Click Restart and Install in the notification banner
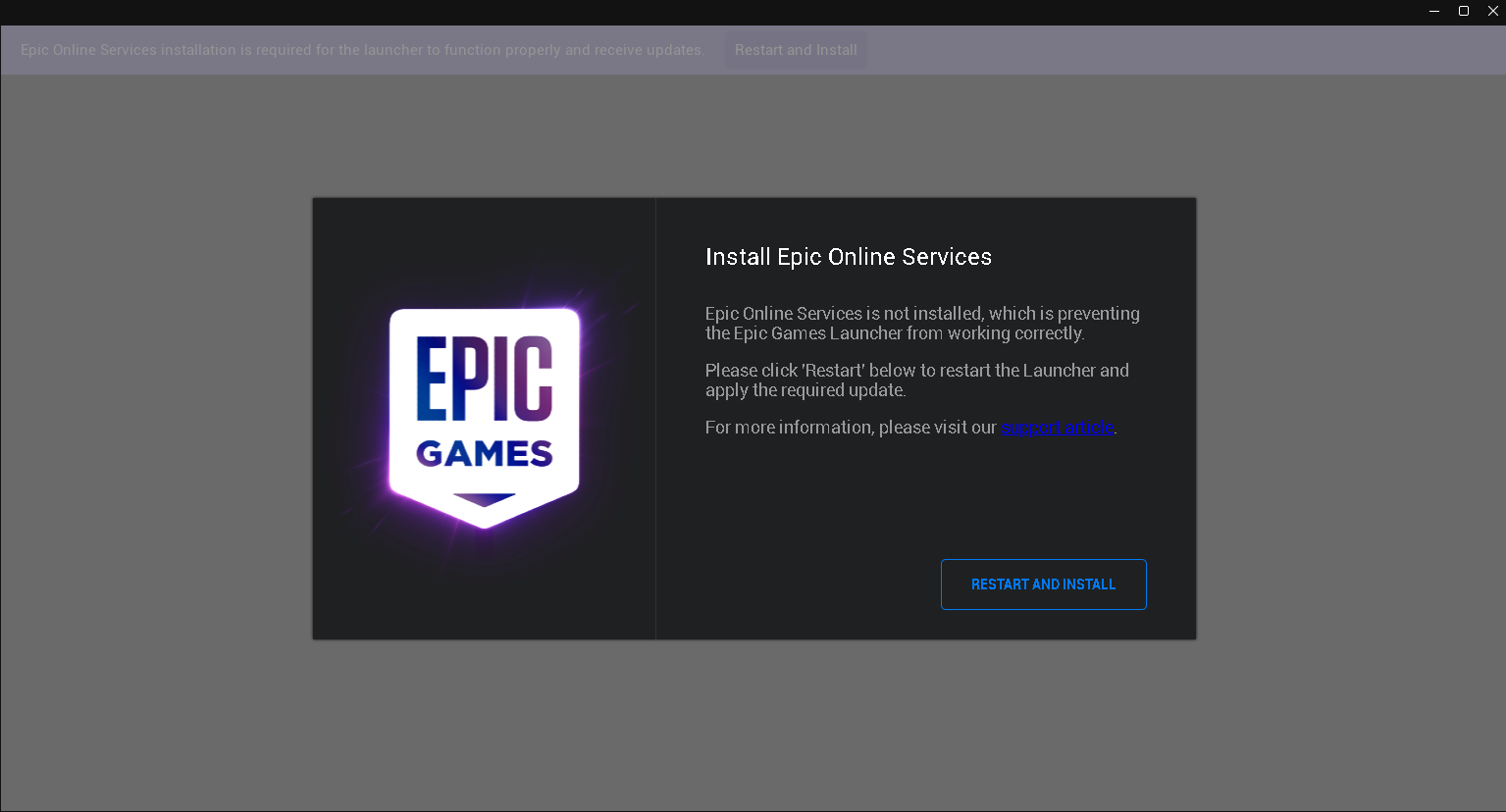This screenshot has height=812, width=1506. click(x=796, y=50)
